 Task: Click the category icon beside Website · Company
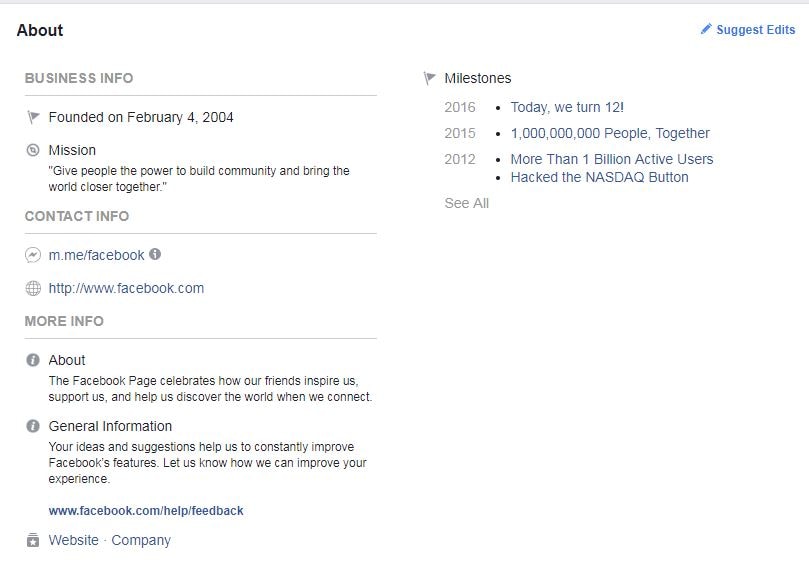click(x=33, y=540)
